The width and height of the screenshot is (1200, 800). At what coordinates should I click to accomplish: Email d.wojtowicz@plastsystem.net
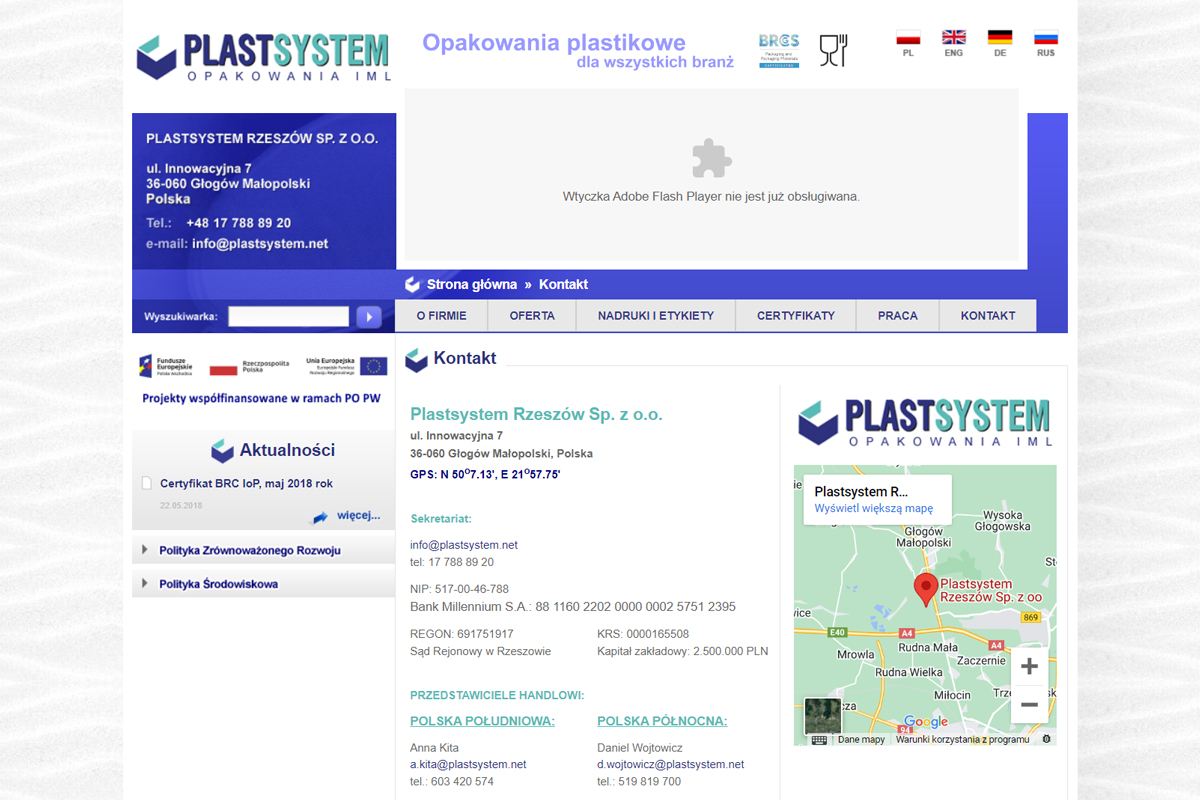point(671,765)
